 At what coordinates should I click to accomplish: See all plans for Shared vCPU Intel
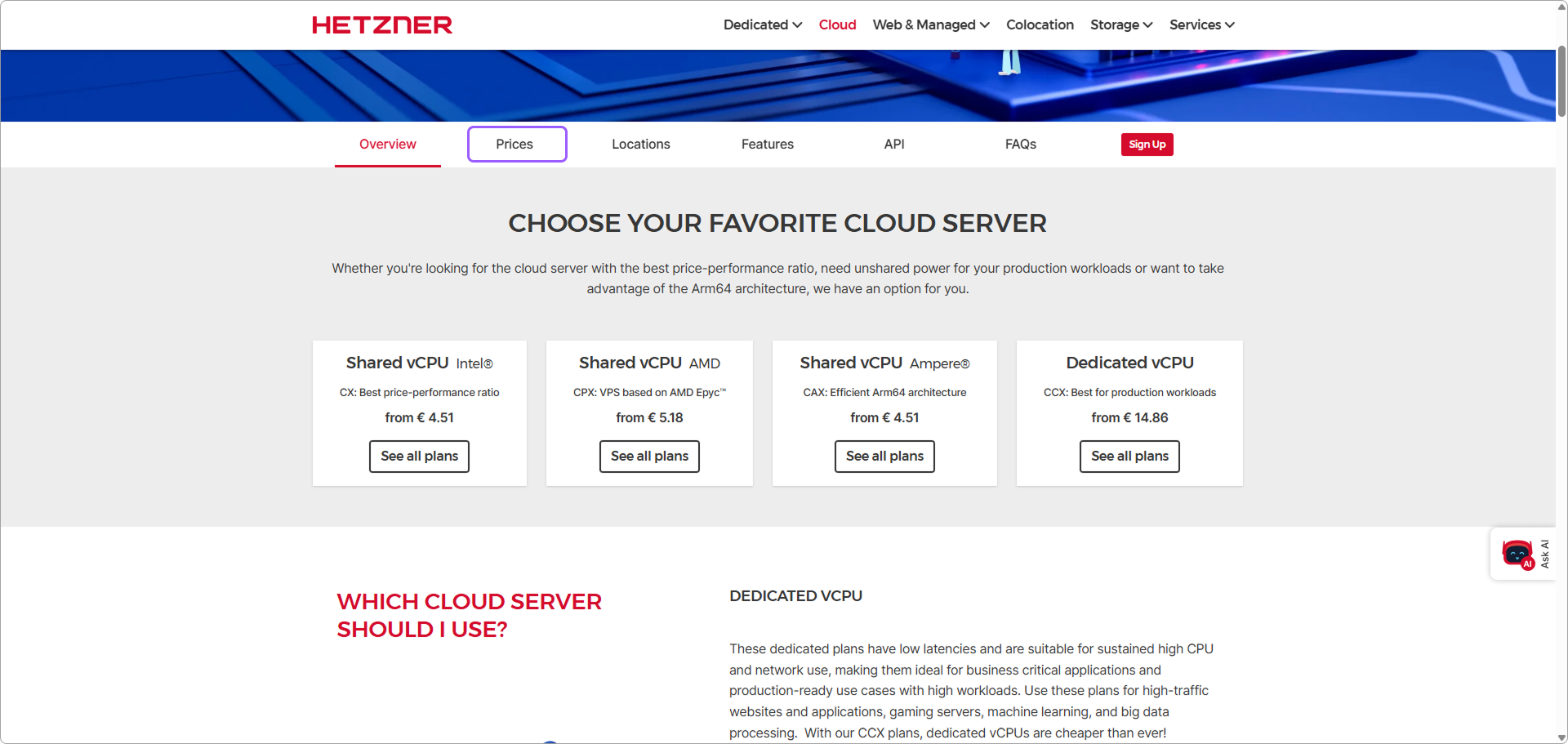pos(419,457)
